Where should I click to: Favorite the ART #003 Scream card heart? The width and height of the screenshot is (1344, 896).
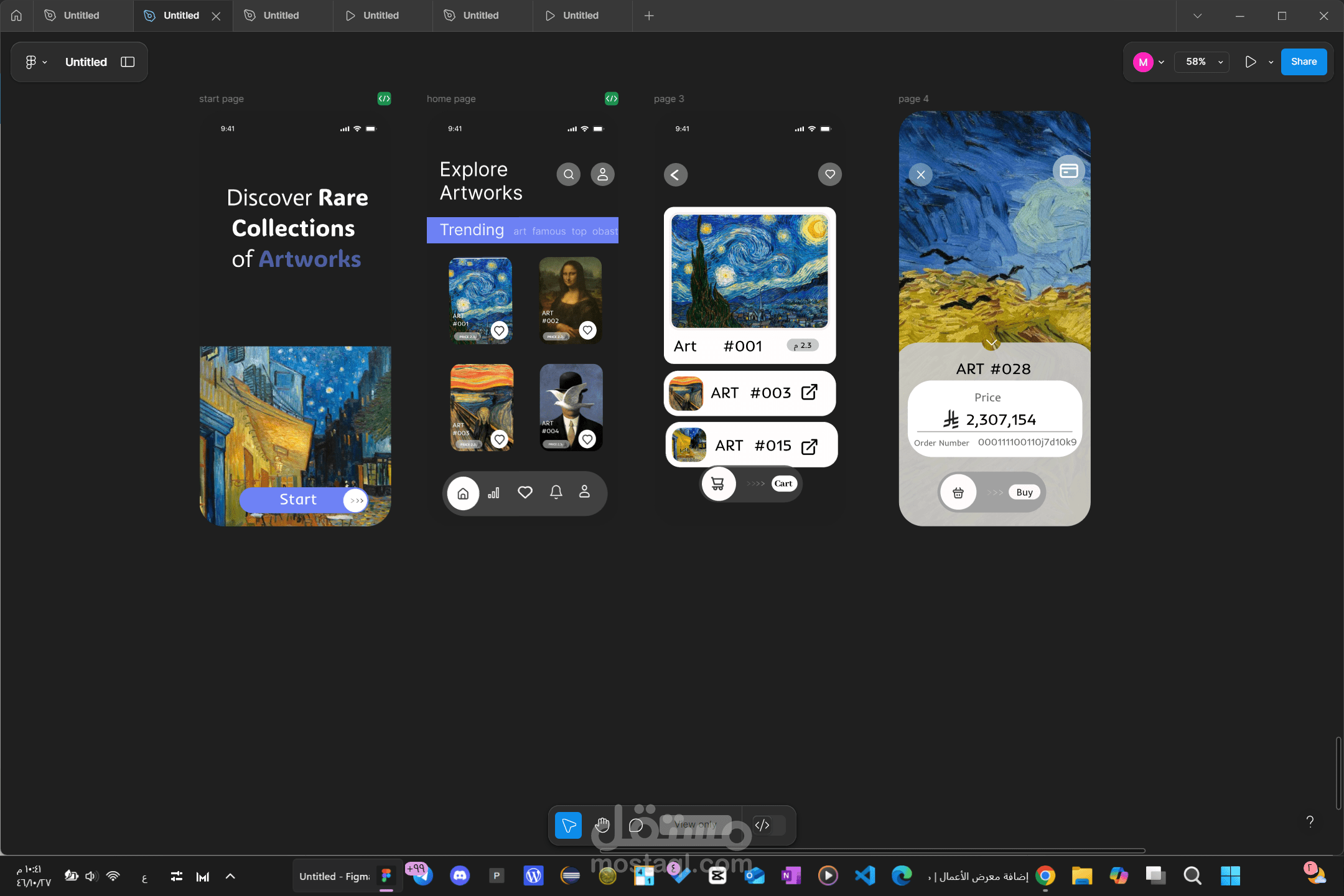point(499,439)
